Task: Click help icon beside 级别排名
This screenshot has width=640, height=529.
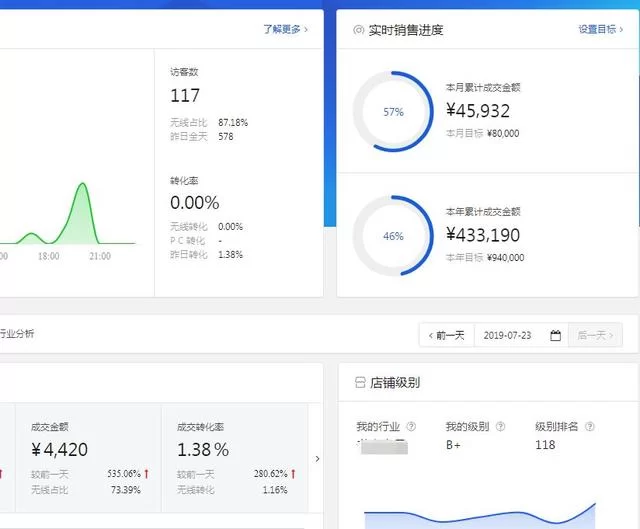Action: [589, 427]
